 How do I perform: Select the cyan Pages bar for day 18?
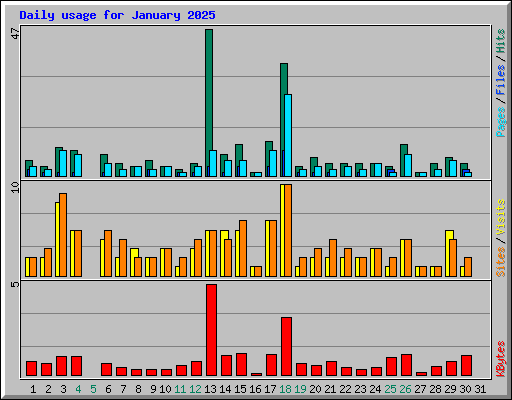coord(288,135)
